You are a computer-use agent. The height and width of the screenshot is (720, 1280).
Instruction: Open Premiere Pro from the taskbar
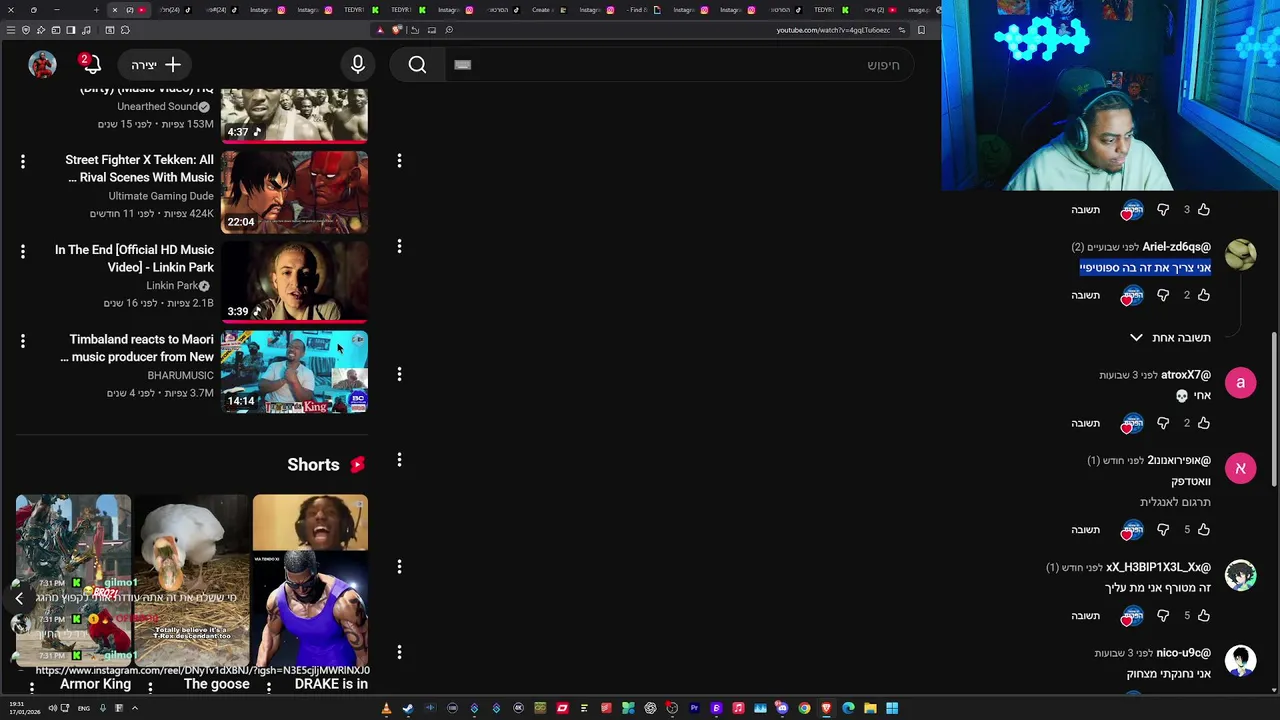(694, 708)
